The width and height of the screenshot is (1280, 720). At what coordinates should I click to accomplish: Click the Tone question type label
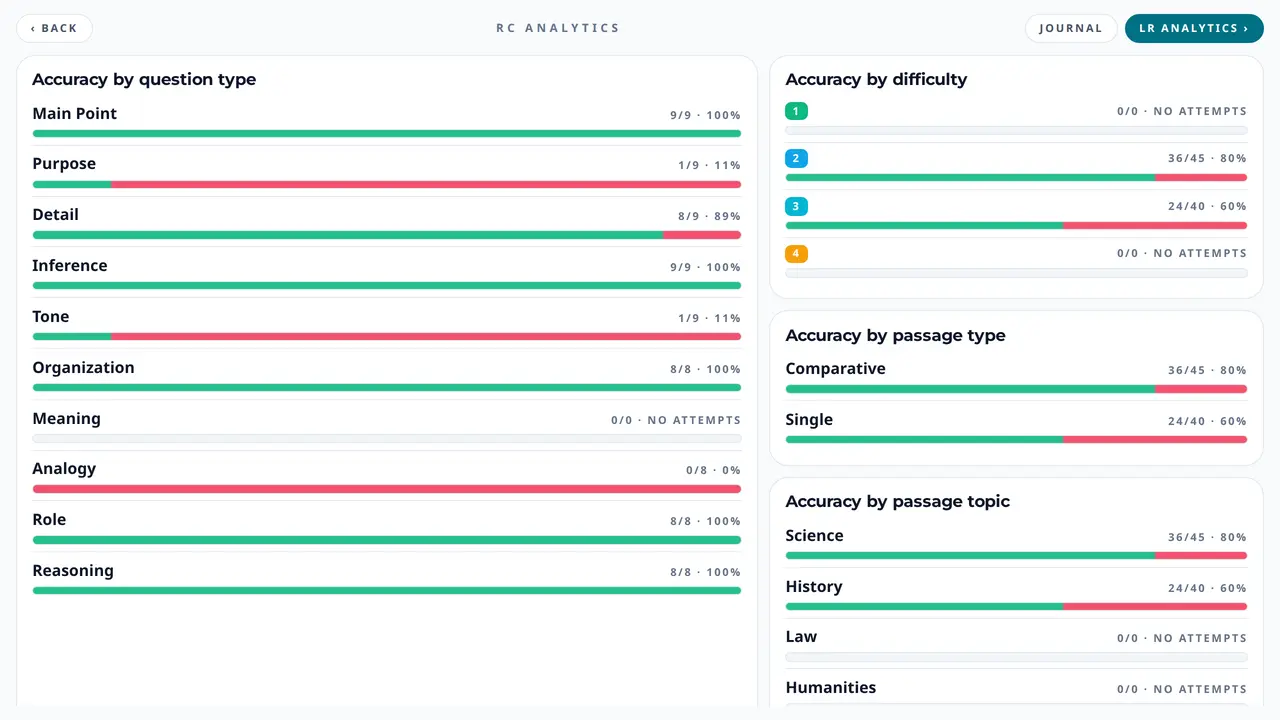[x=51, y=317]
